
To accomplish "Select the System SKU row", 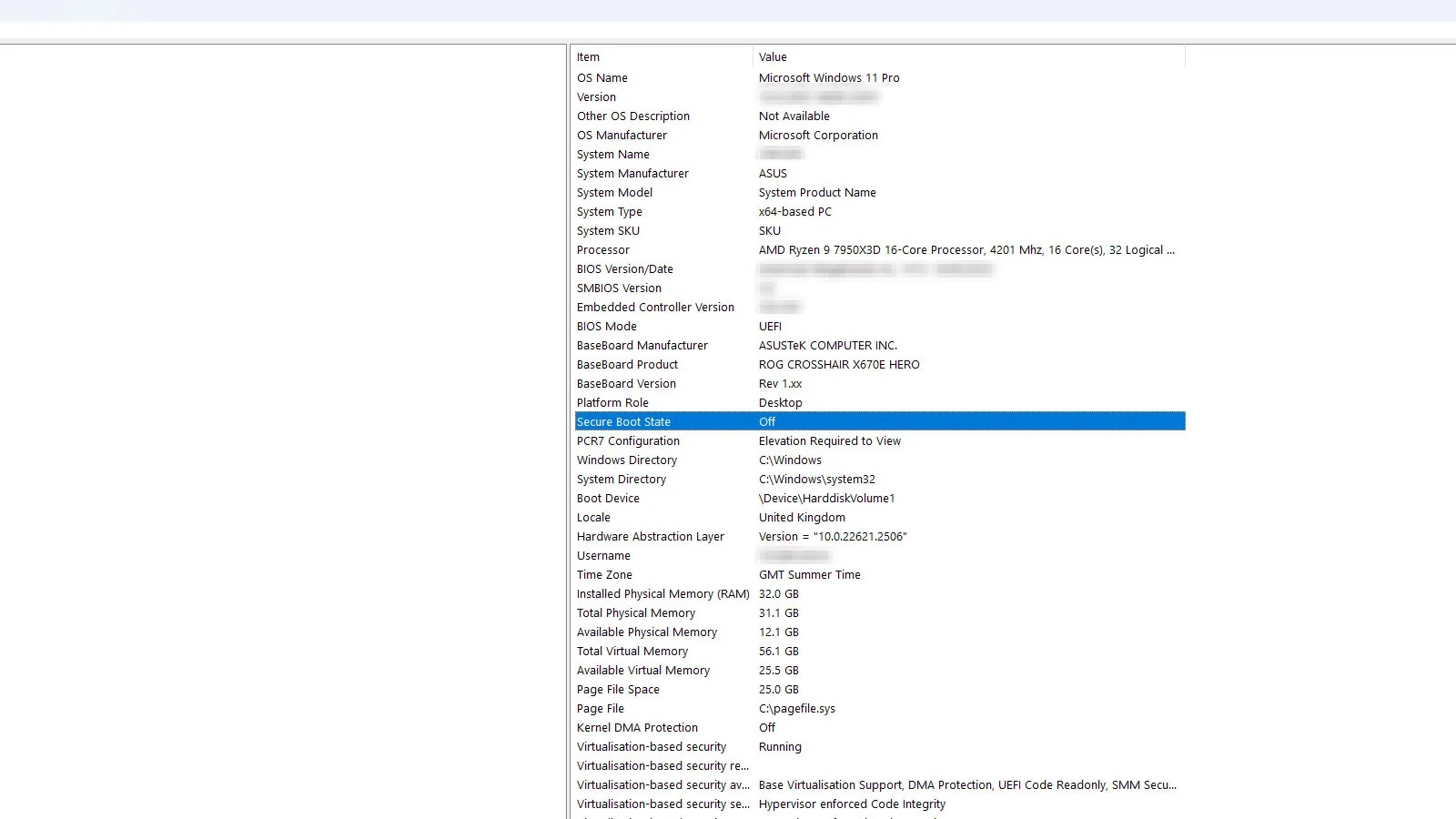I will [x=880, y=230].
